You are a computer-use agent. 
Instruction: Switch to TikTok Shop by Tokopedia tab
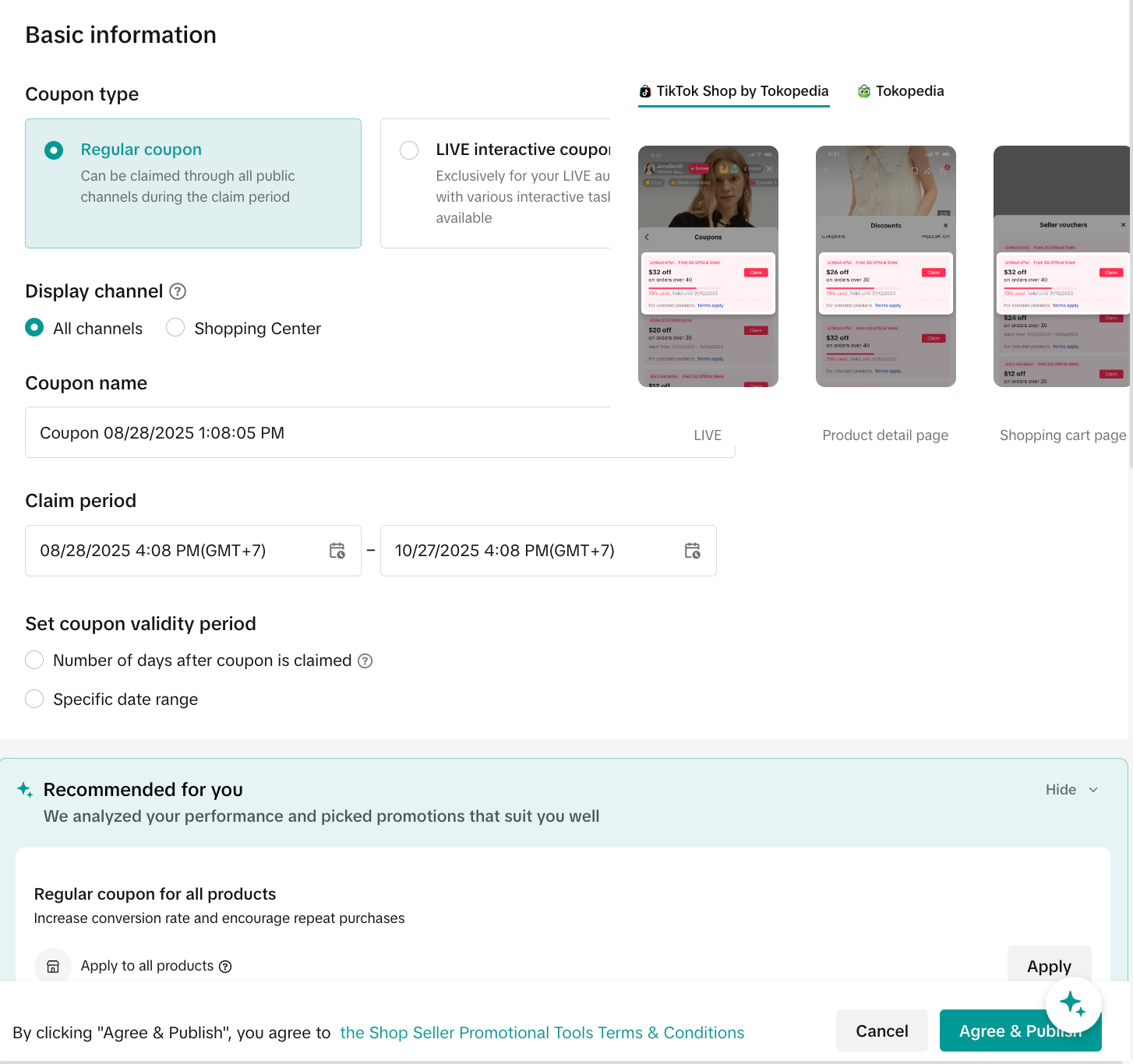coord(734,92)
